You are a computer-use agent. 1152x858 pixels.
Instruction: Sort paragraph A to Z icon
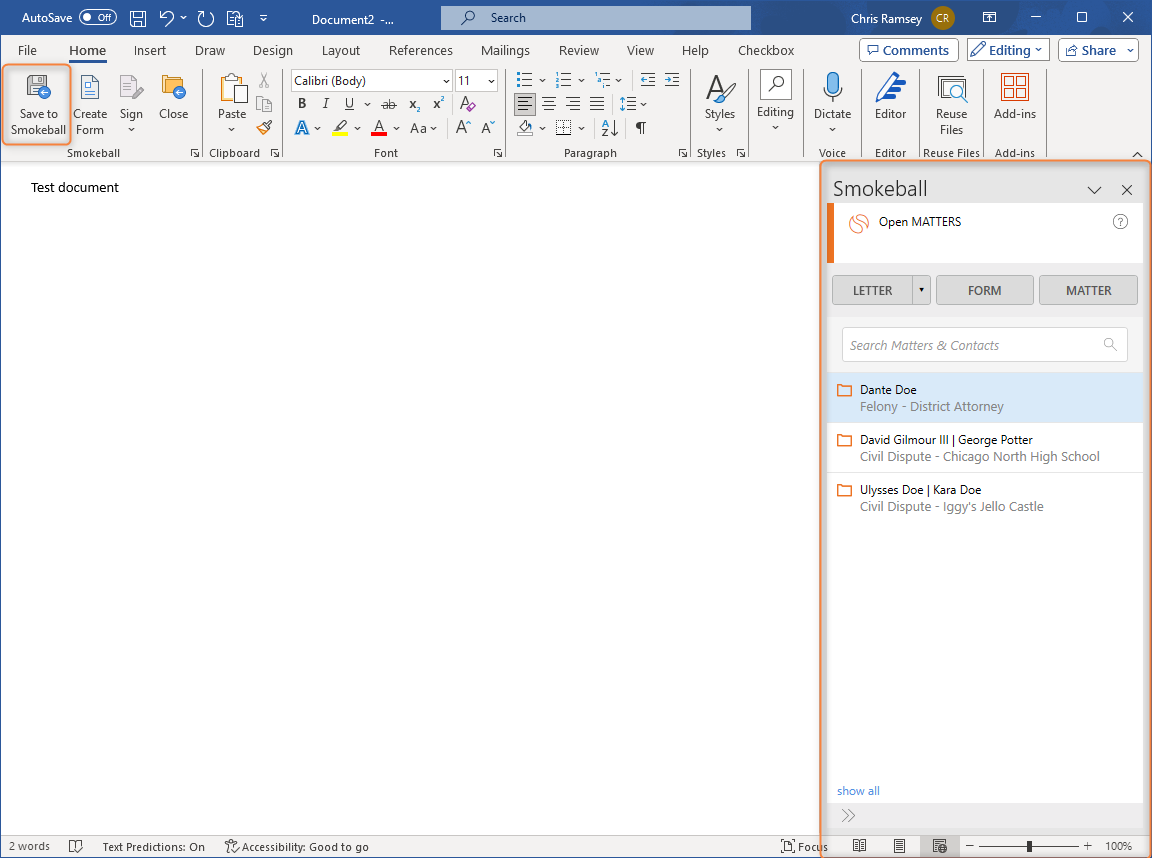point(610,128)
